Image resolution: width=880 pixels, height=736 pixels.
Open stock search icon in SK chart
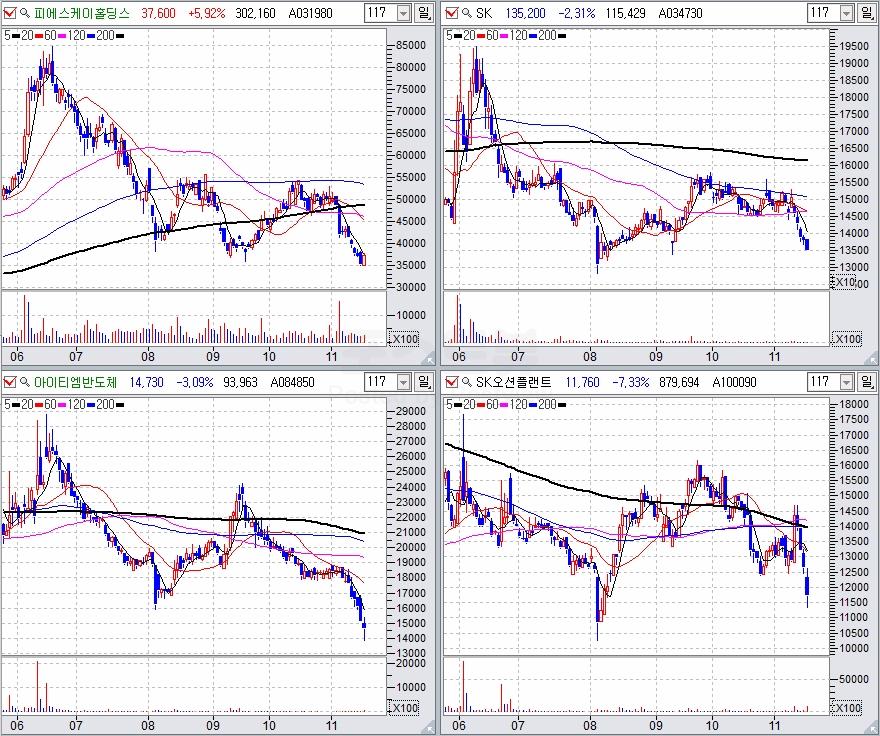point(466,13)
